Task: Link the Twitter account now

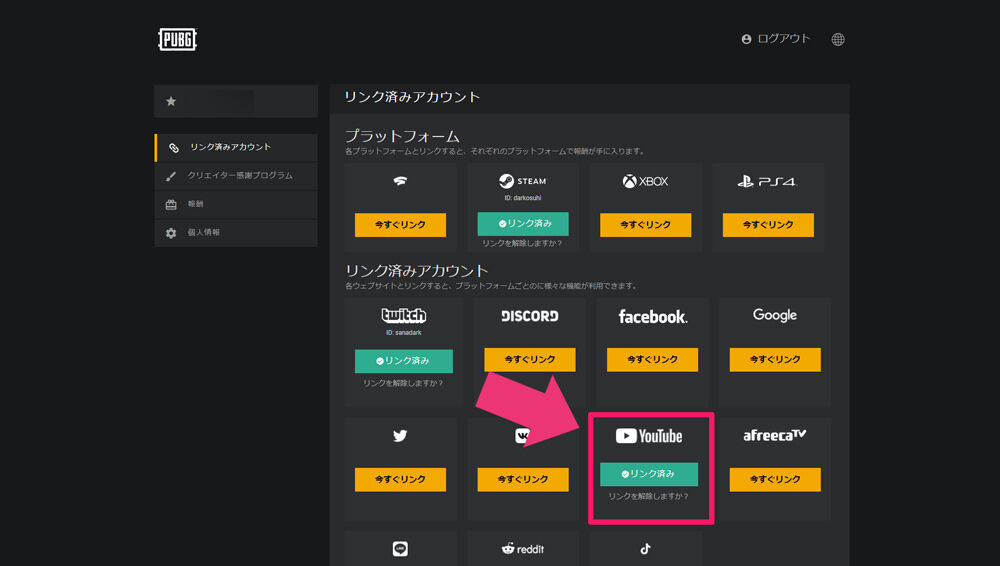Action: tap(400, 479)
